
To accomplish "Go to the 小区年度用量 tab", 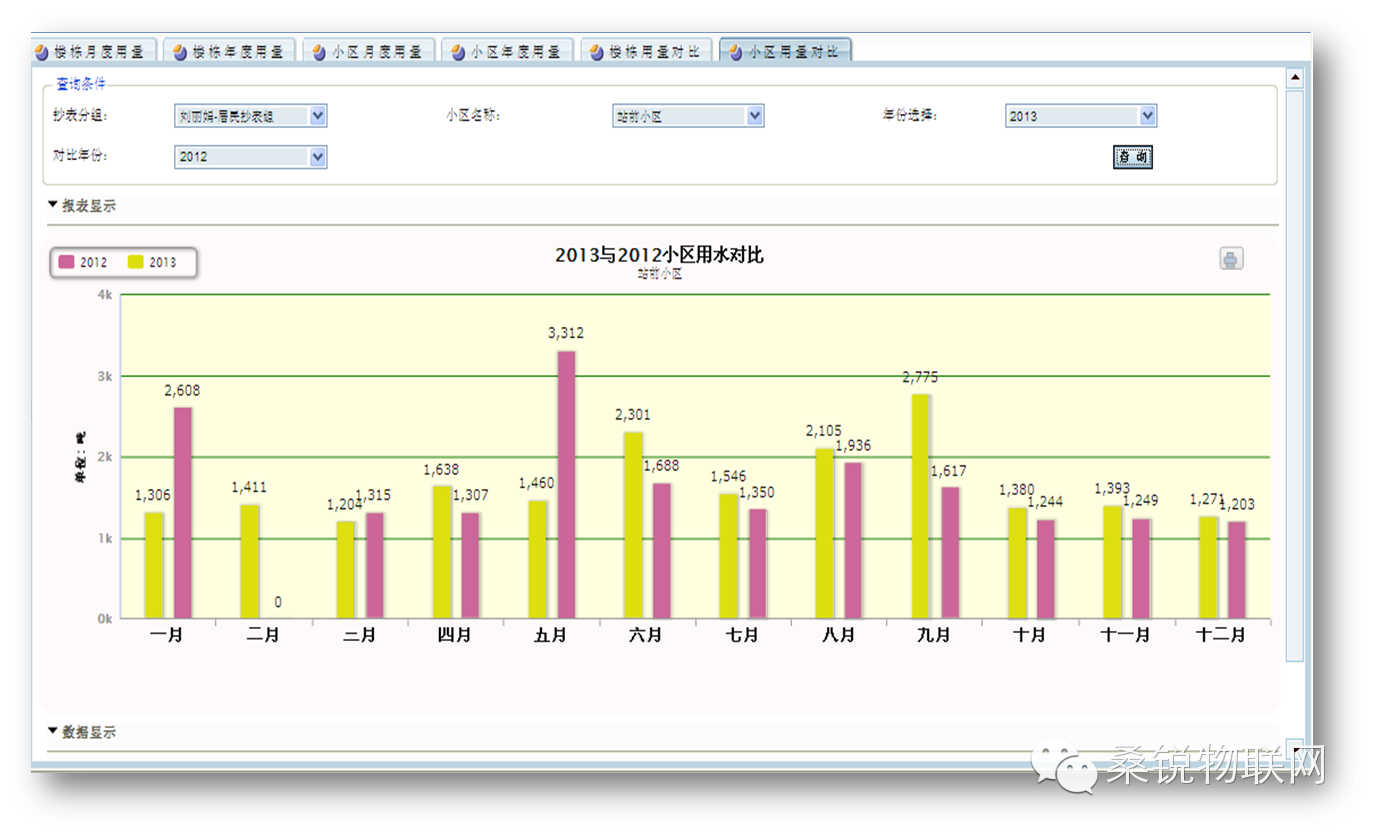I will tap(508, 51).
